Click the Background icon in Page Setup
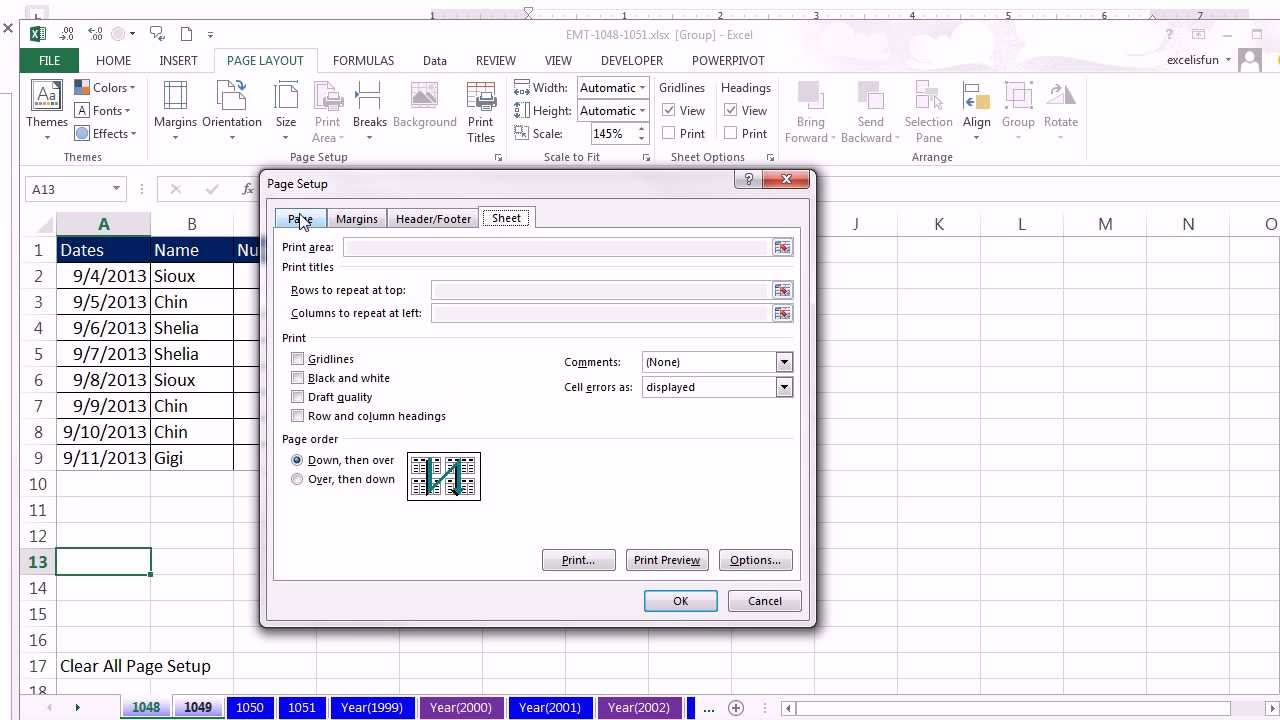 point(424,105)
